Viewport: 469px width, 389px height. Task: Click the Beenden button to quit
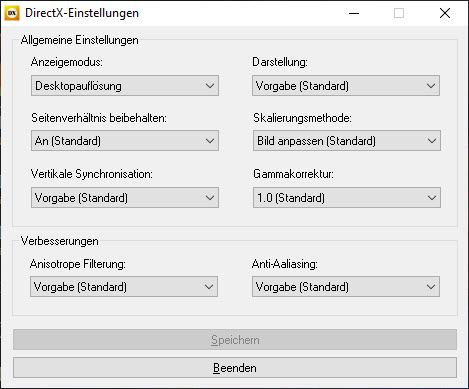pos(235,368)
